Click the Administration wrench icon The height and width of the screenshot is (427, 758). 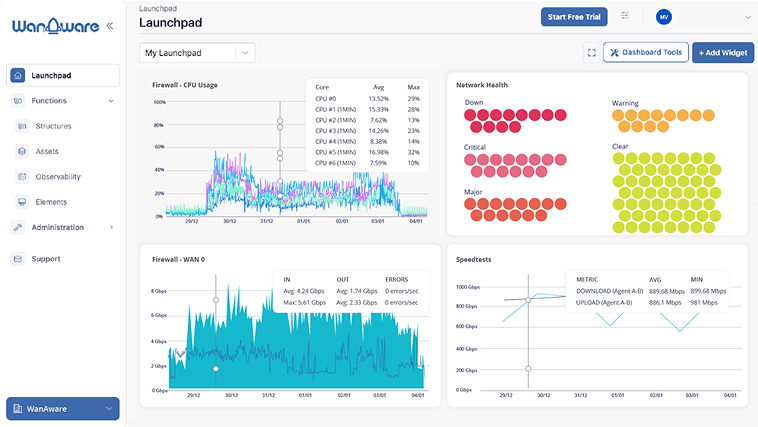[x=18, y=227]
